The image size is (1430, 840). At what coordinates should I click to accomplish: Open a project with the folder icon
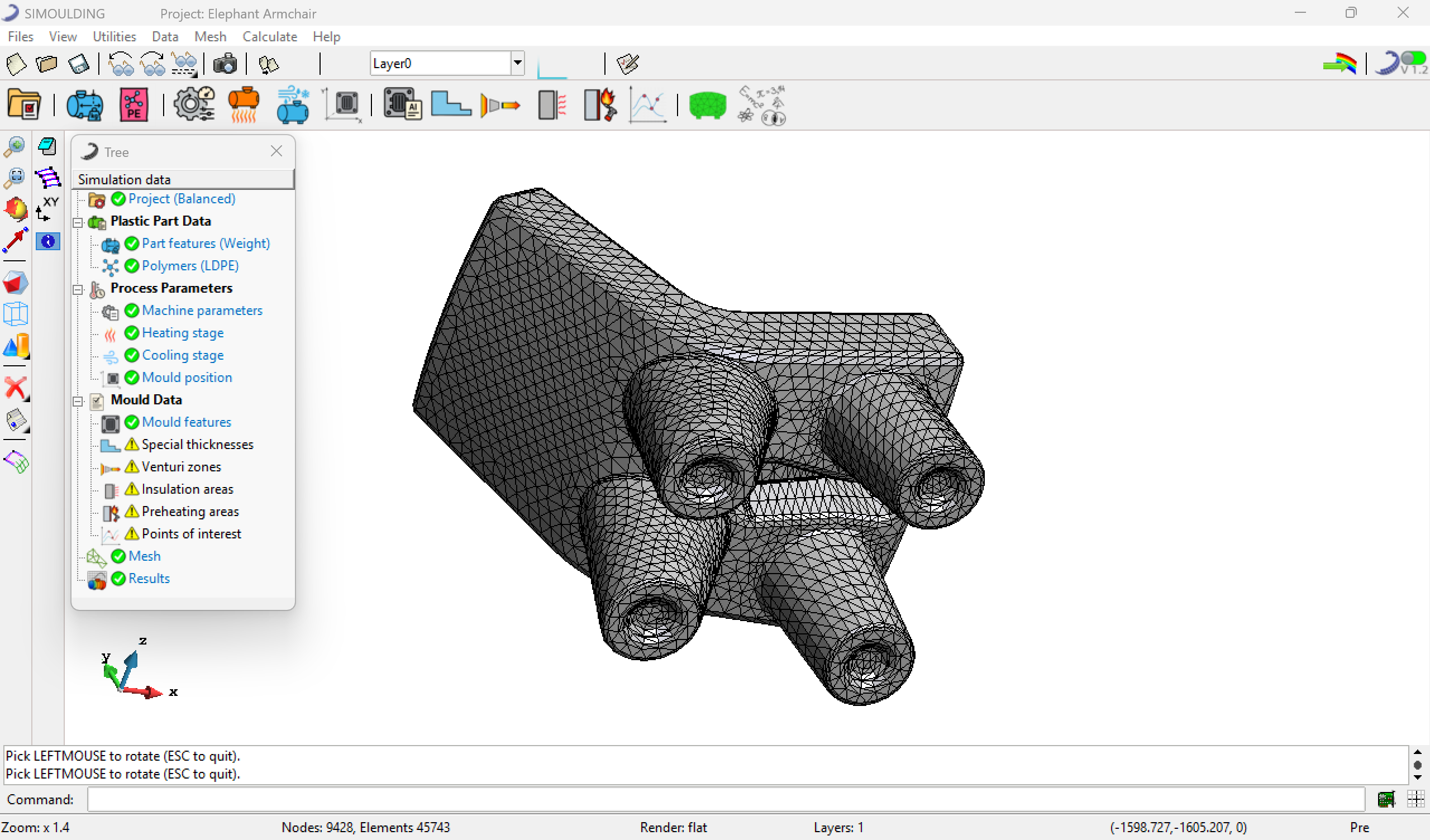tap(46, 64)
